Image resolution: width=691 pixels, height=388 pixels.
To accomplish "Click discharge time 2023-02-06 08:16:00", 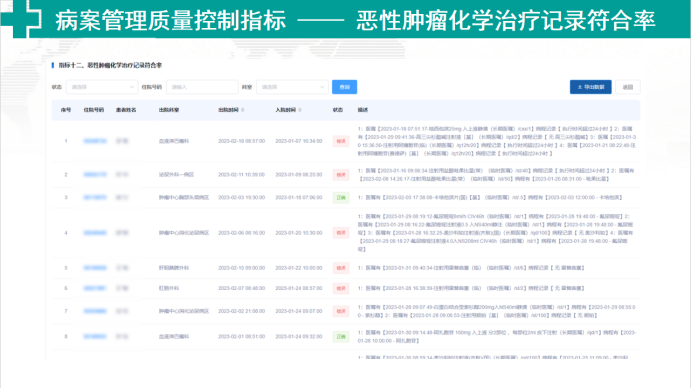I will tap(241, 233).
